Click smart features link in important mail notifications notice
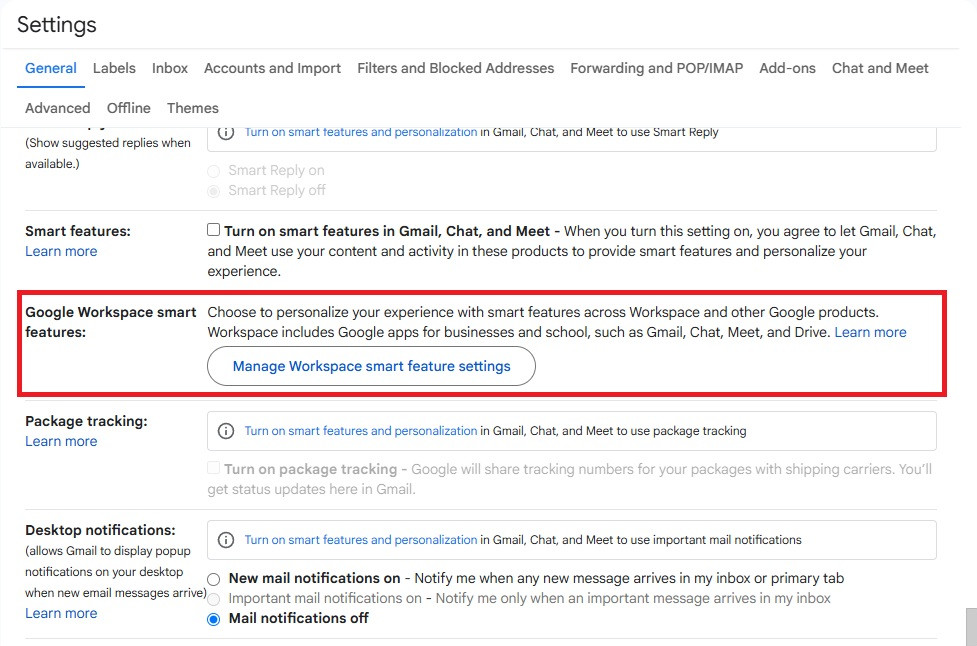Screen dimensions: 977x646 [x=361, y=540]
